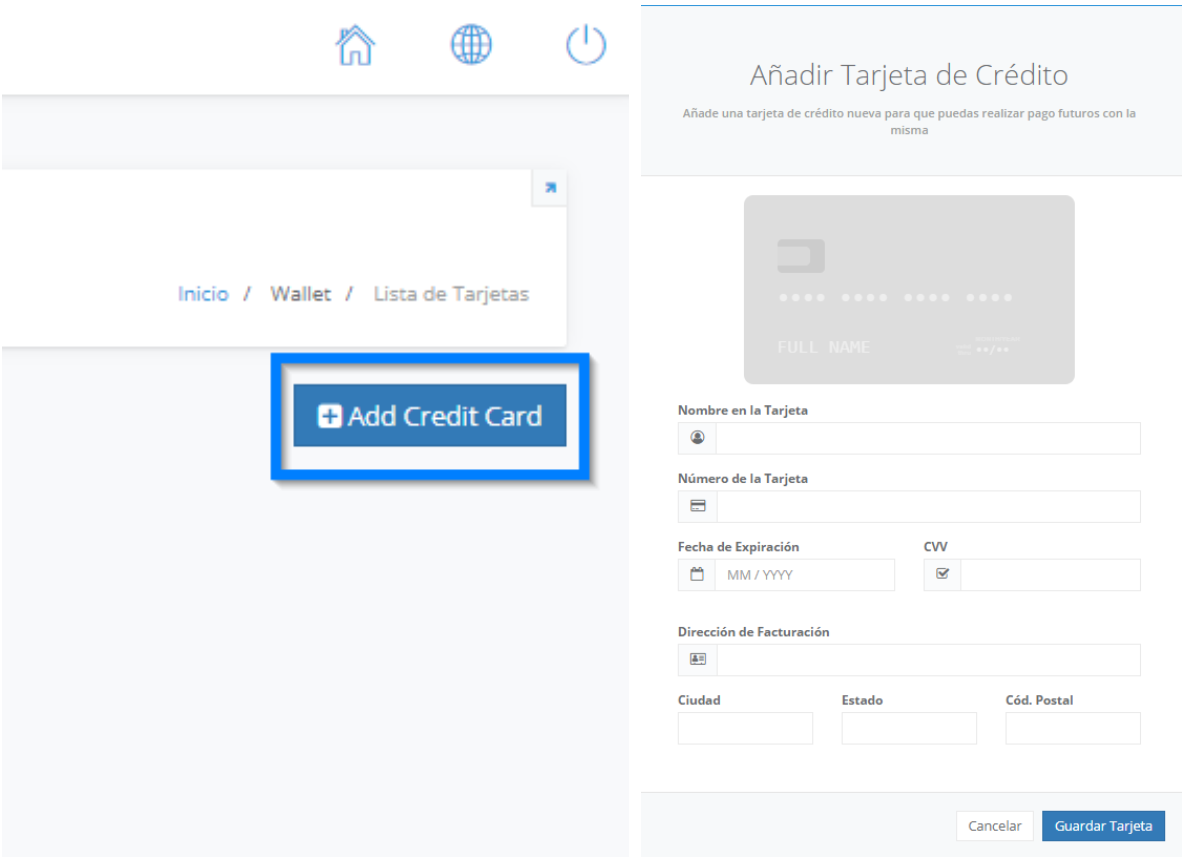1188x857 pixels.
Task: Click the ID card icon for Dirección de Facturación
Action: [697, 659]
